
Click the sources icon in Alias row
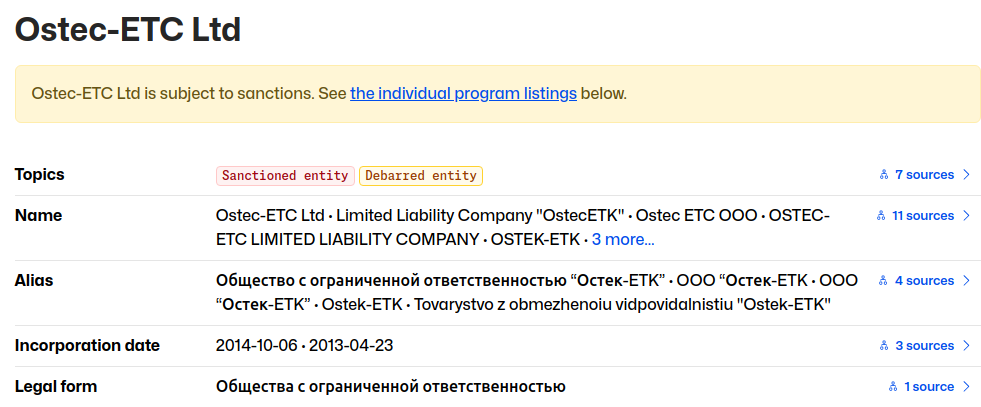coord(883,281)
